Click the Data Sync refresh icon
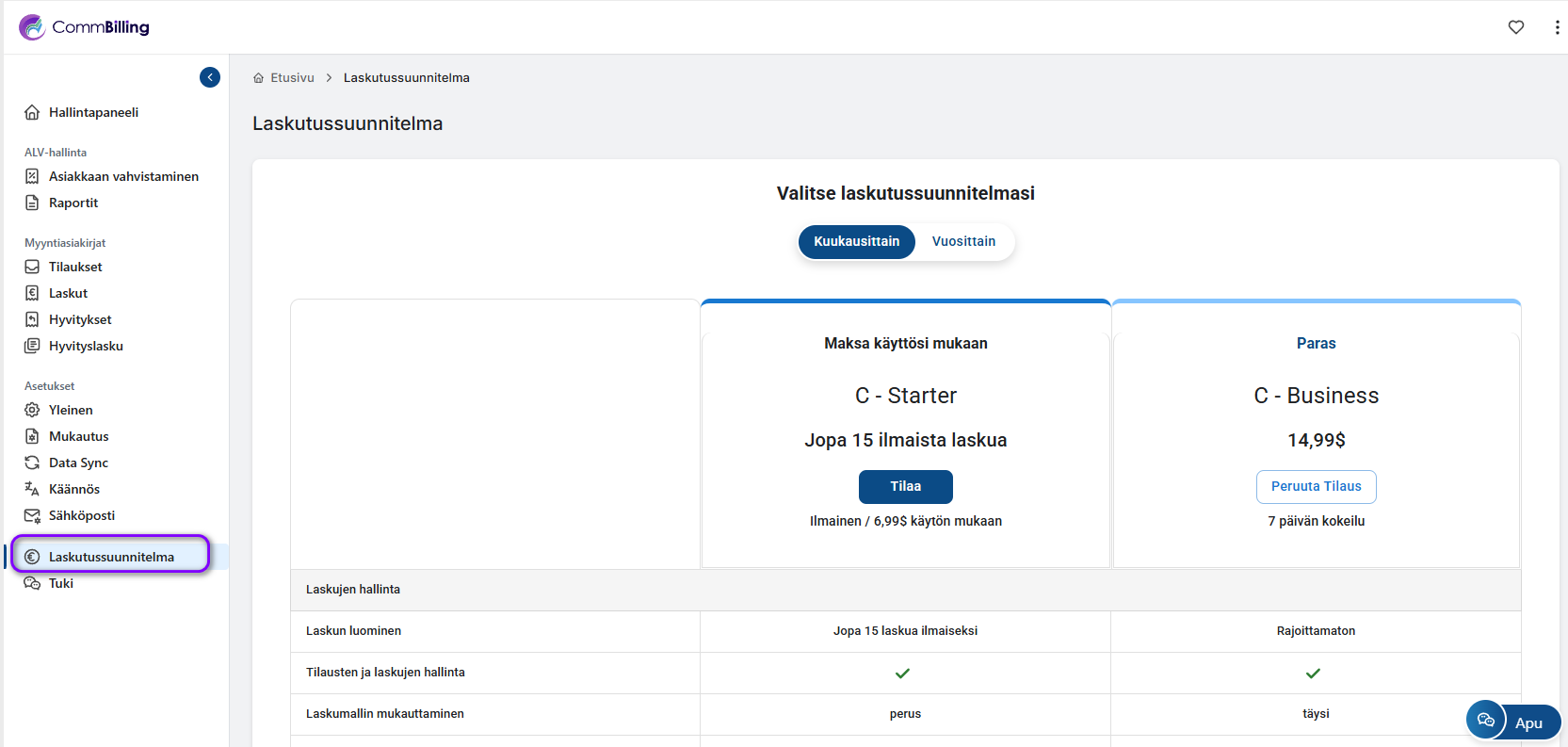 coord(32,463)
